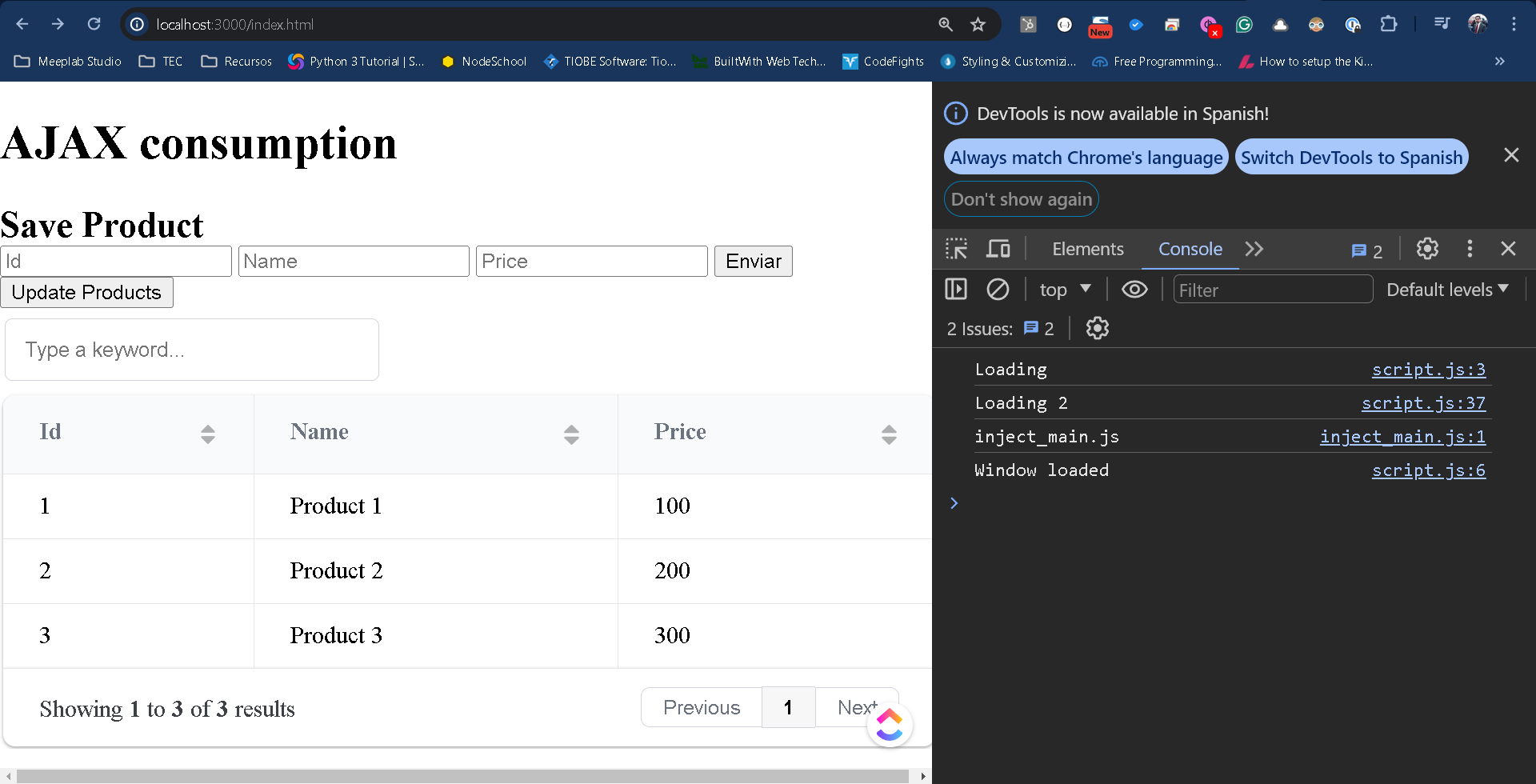The image size is (1536, 784).
Task: Clear the console with the ban icon
Action: click(998, 290)
